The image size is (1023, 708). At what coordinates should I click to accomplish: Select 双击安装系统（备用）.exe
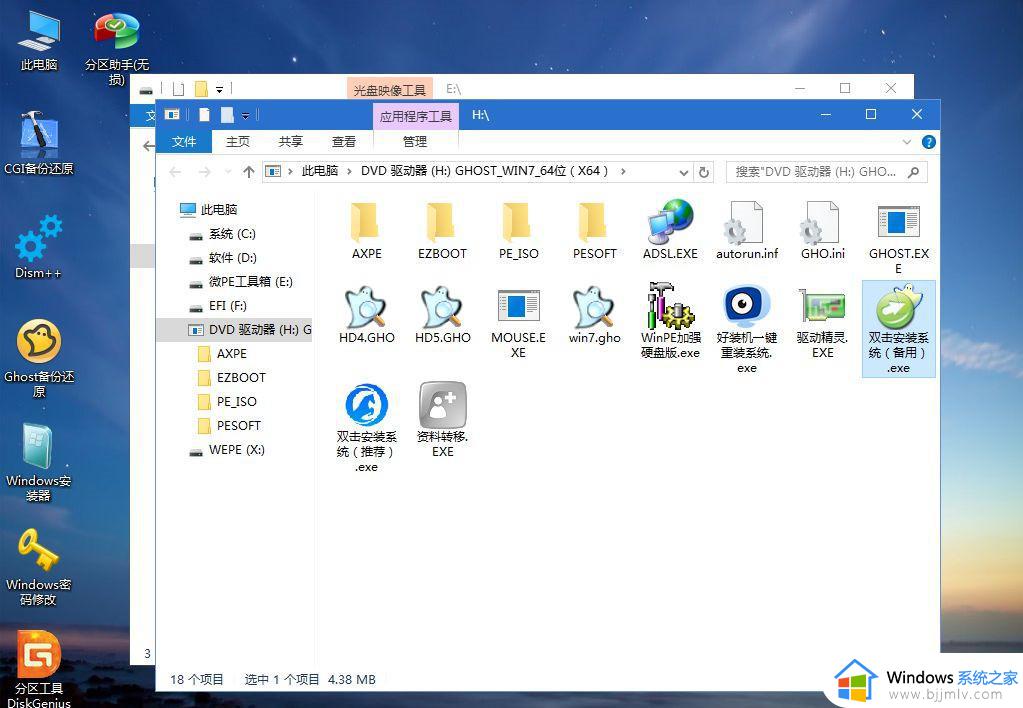coord(898,329)
